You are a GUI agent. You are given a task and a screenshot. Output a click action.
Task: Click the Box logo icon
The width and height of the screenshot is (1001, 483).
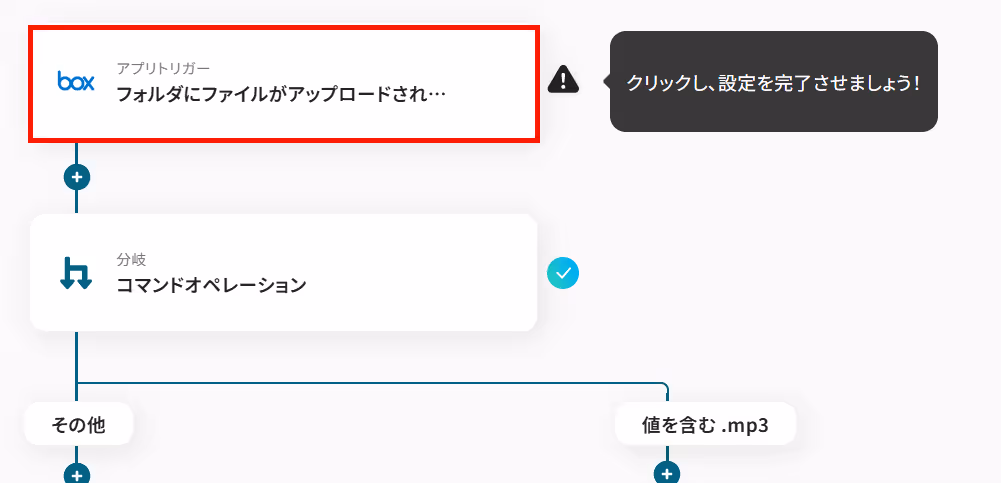pyautogui.click(x=76, y=82)
